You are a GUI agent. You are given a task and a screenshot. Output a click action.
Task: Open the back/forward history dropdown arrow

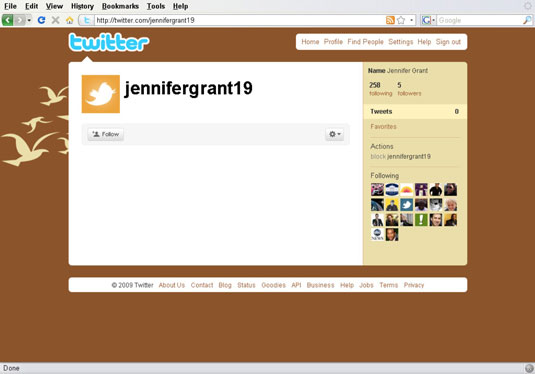tap(29, 20)
